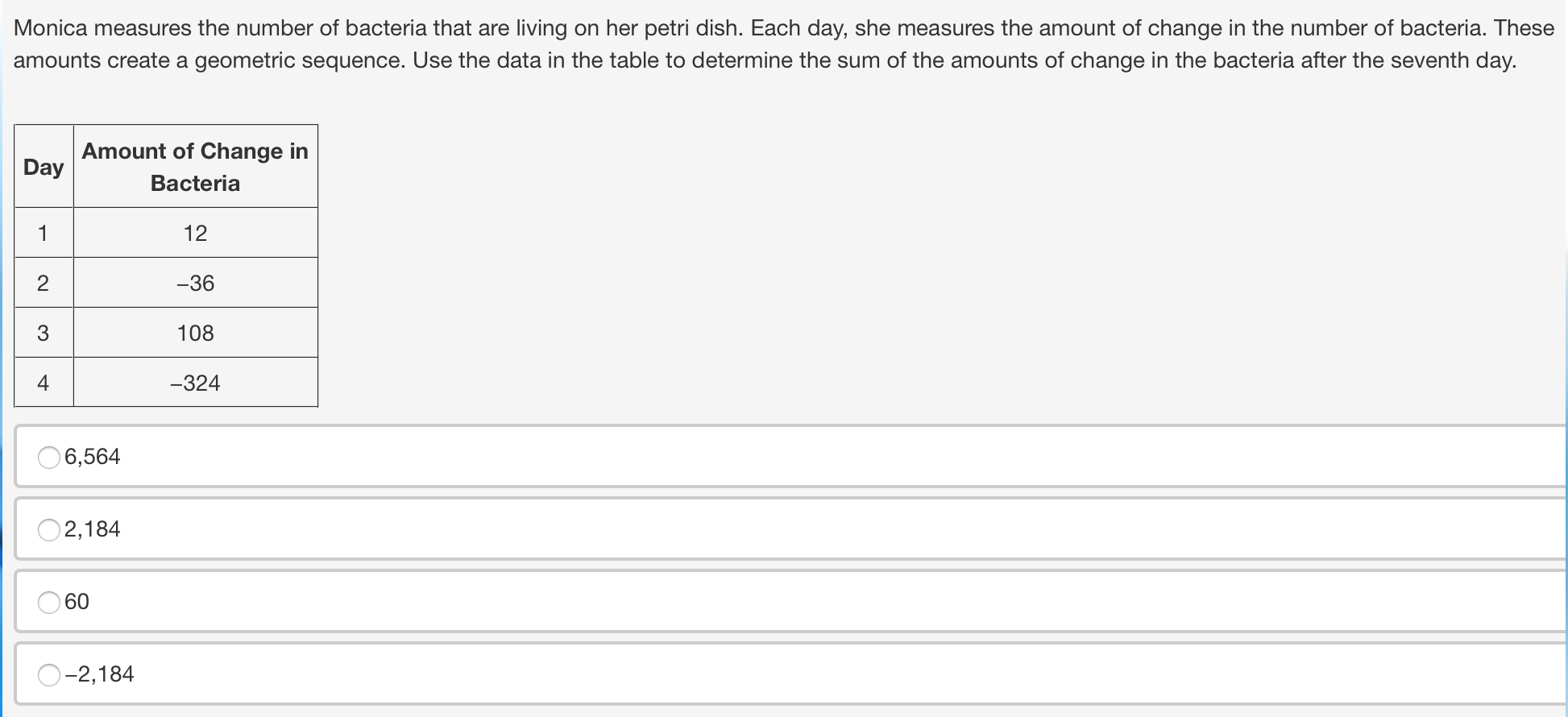Select the radio button for 6,564

(48, 457)
